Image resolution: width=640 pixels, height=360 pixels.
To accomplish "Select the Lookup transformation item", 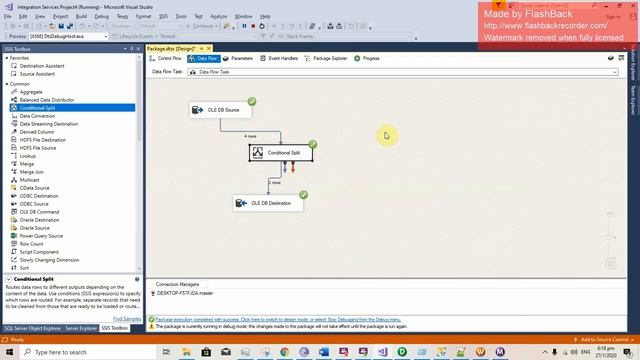I will pyautogui.click(x=28, y=156).
